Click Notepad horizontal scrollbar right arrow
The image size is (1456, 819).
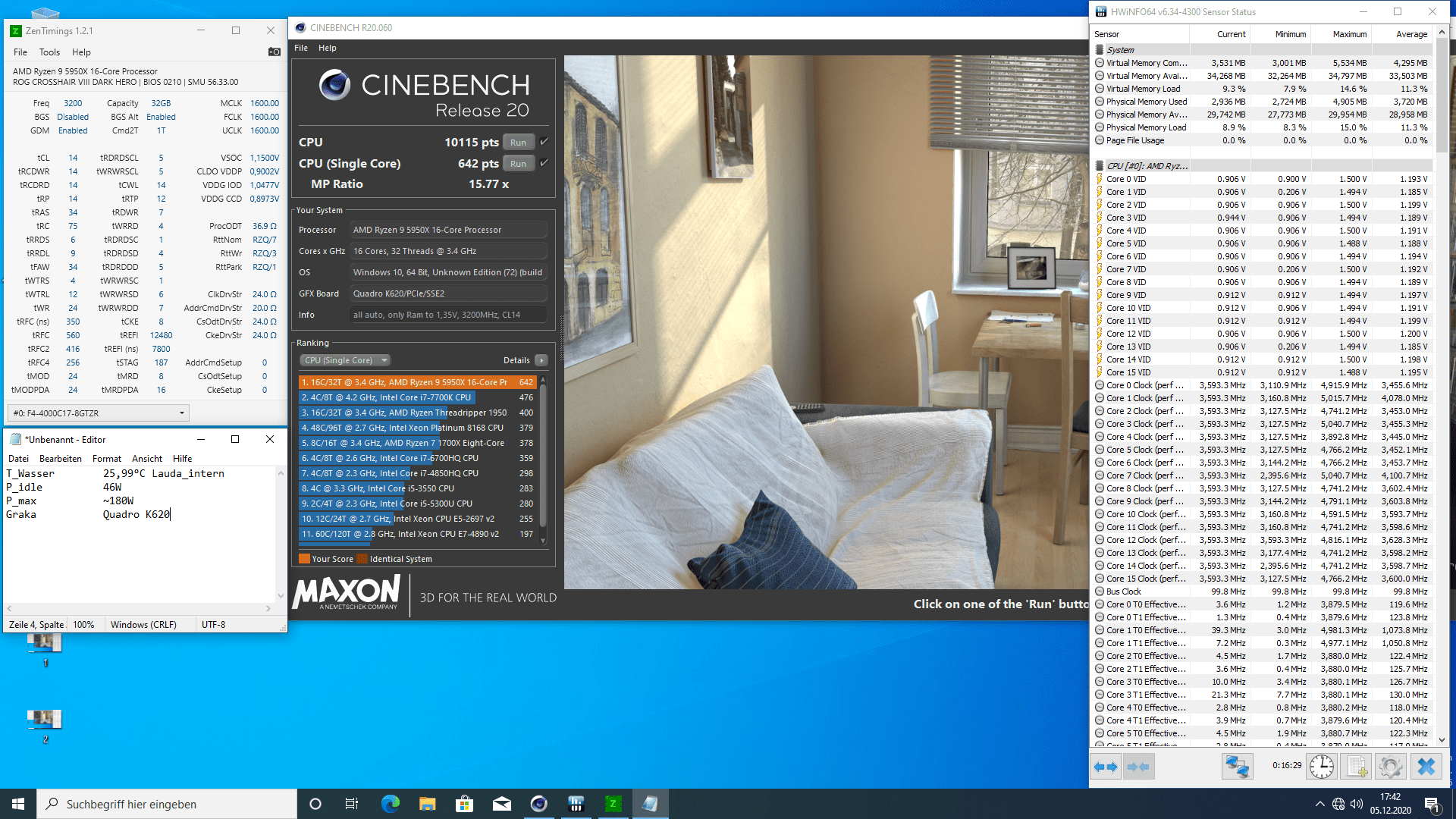(x=268, y=608)
